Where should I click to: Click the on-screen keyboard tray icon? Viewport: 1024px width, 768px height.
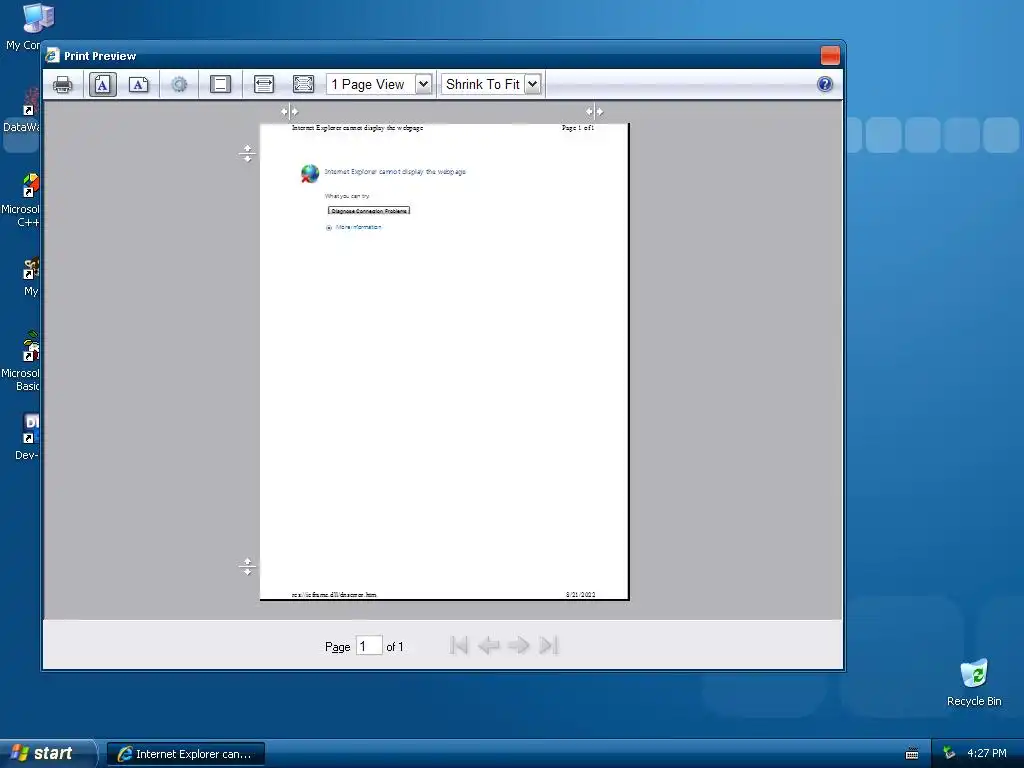point(912,754)
